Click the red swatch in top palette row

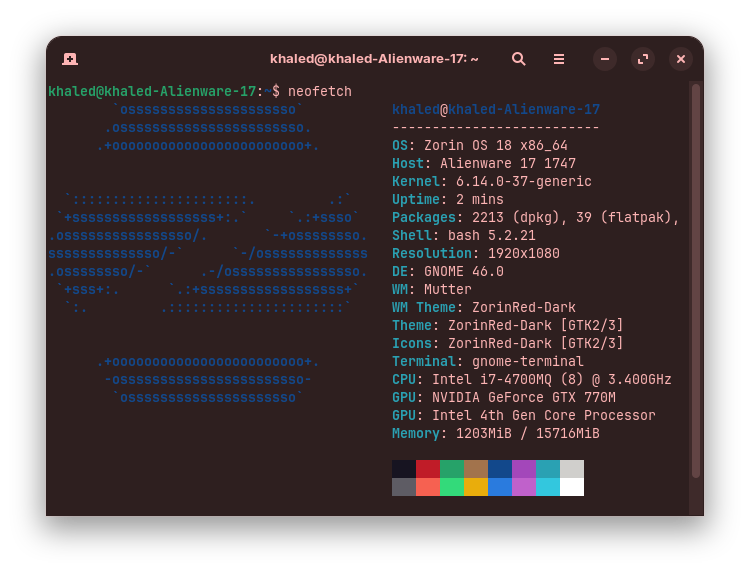tap(427, 469)
